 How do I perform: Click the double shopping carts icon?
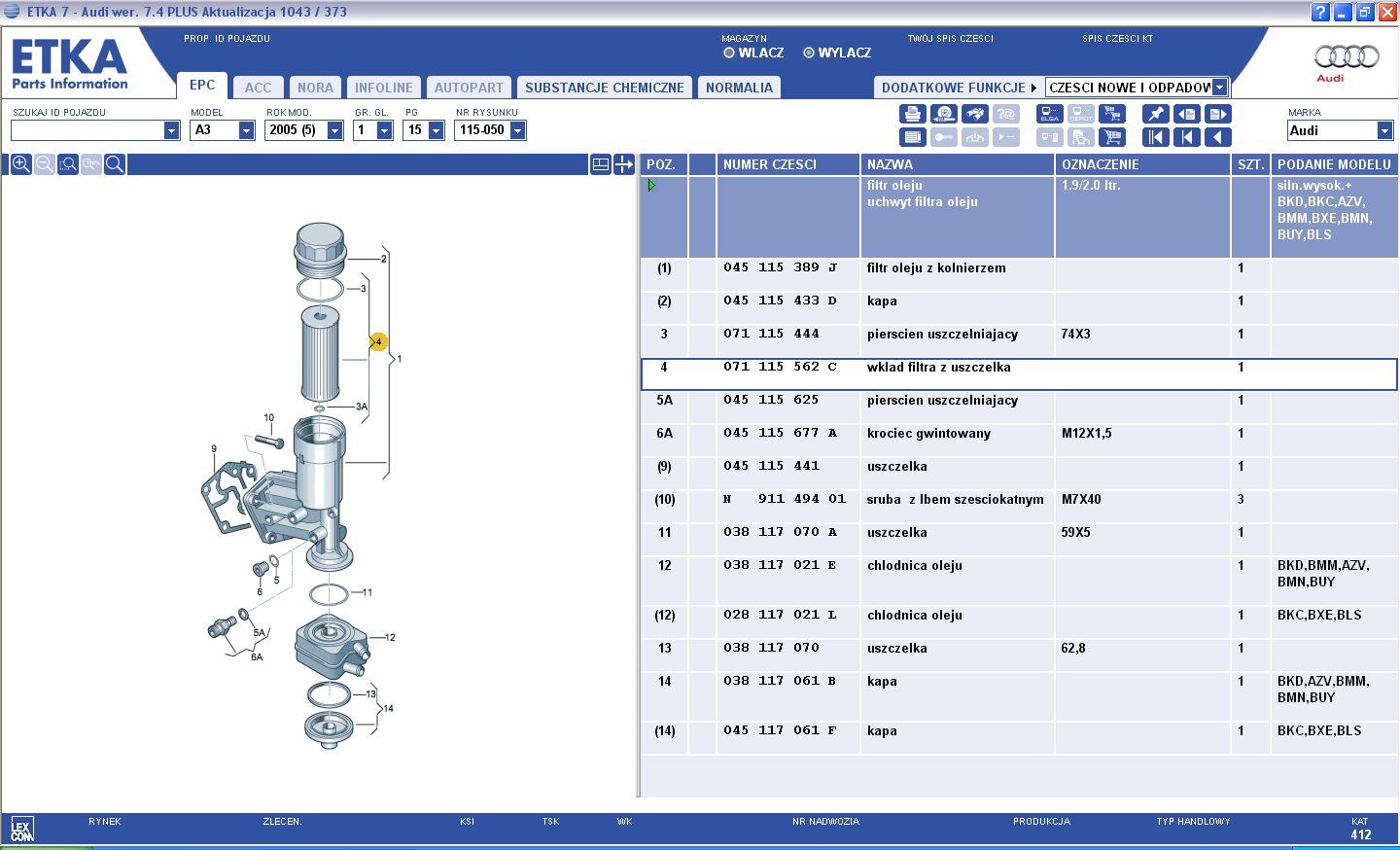tap(1111, 114)
